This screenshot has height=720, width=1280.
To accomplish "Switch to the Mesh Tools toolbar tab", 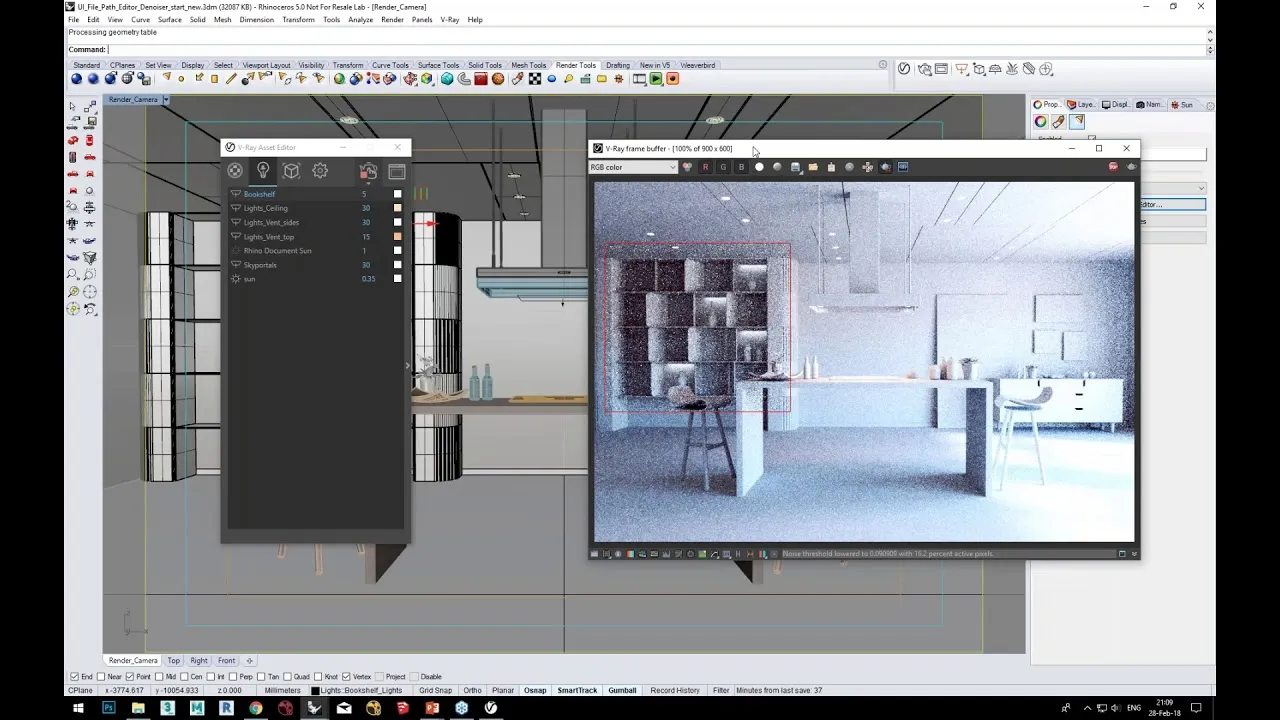I will [529, 65].
